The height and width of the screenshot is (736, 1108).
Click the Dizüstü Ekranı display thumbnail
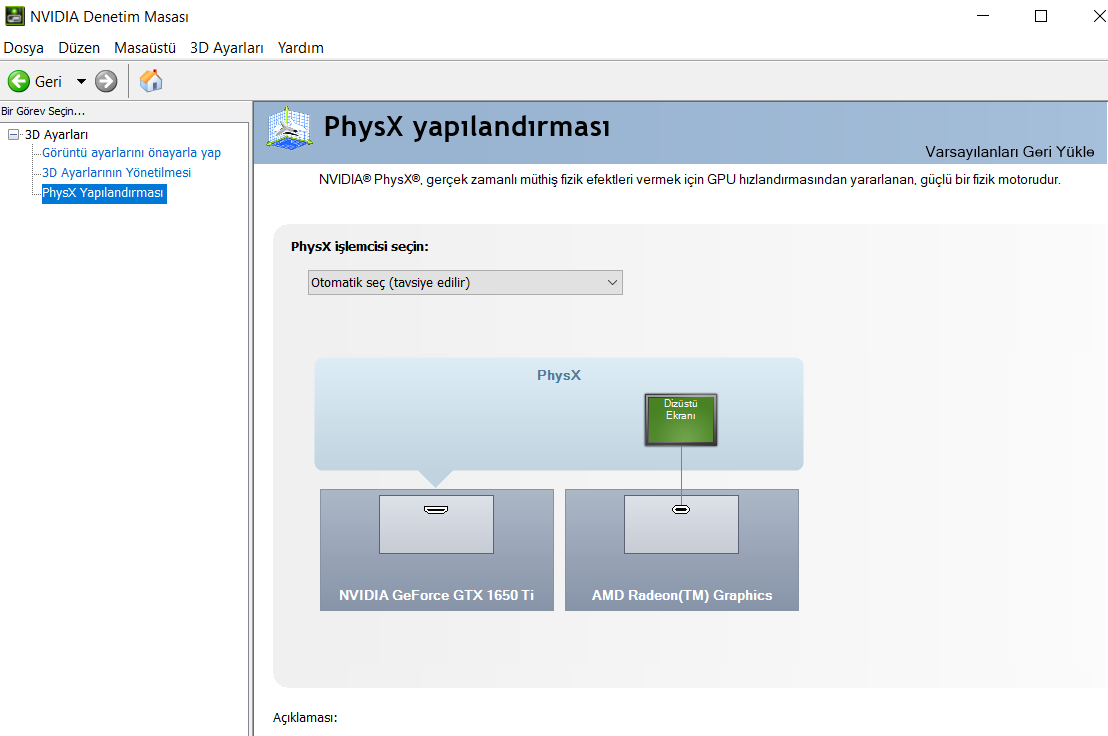[680, 420]
